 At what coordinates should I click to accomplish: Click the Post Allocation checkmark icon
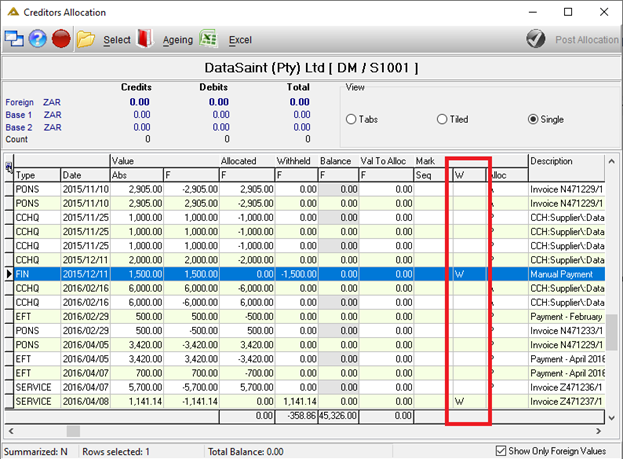point(536,39)
